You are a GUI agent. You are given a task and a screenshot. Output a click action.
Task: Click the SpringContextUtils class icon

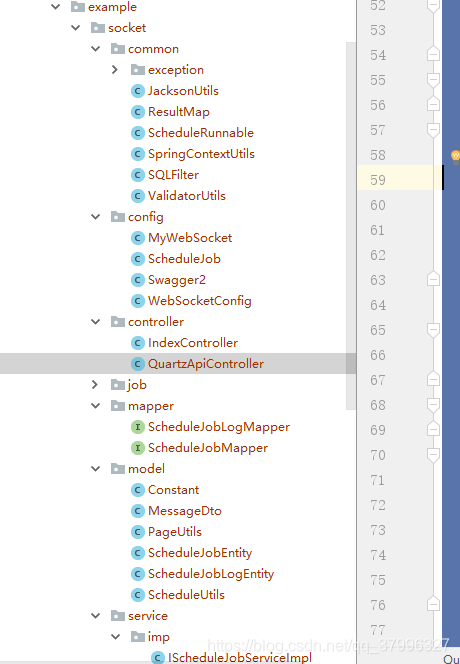point(137,154)
